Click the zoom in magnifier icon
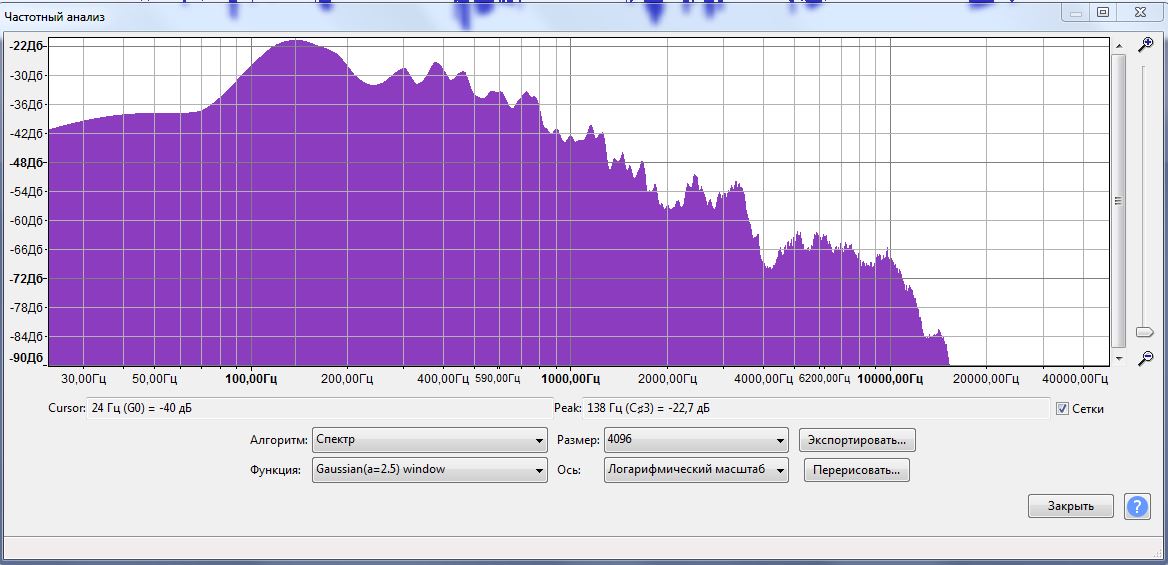Viewport: 1168px width, 565px height. [1145, 45]
